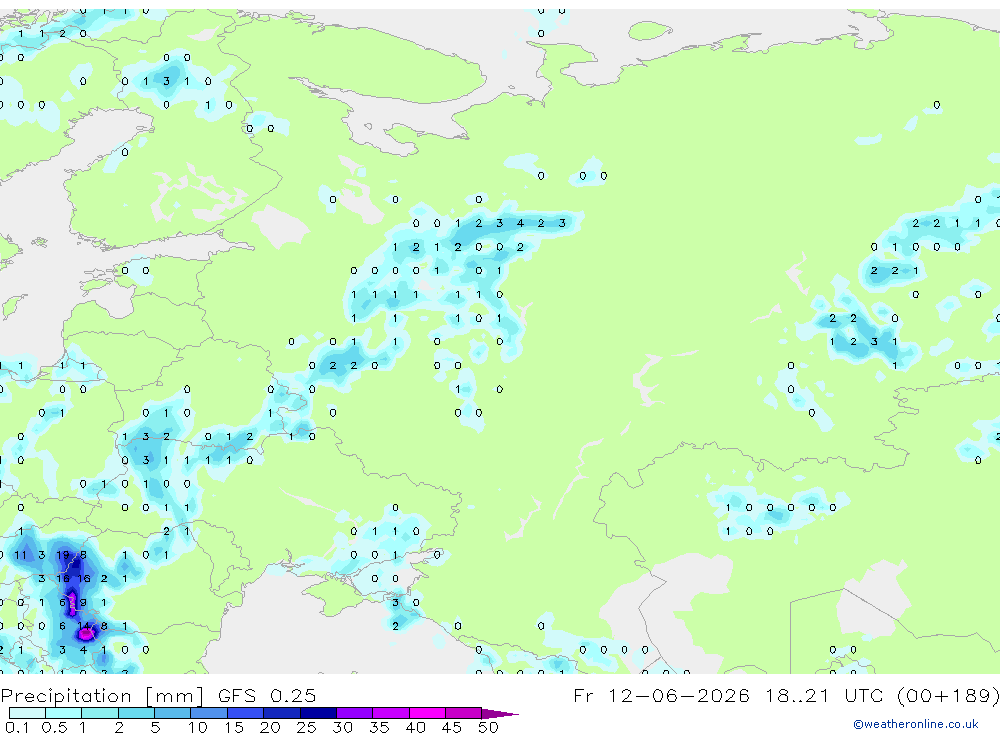Click the weatheronline.co.uk copyright link

coord(916,724)
